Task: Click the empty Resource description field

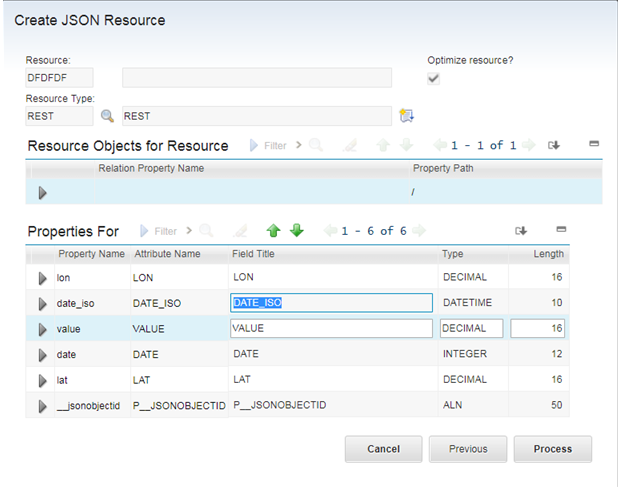Action: [x=257, y=78]
